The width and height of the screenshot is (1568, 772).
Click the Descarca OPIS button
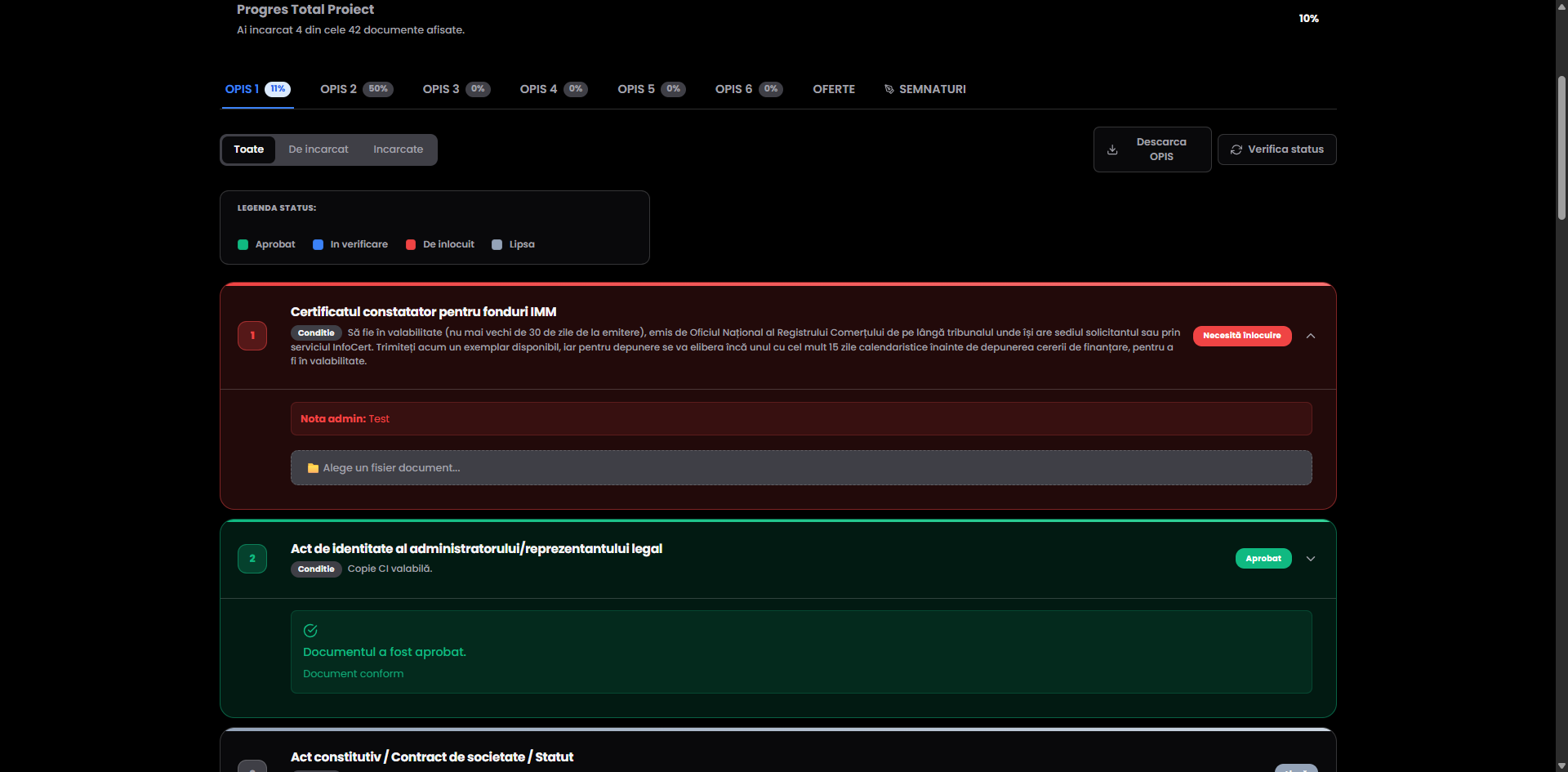[1152, 149]
